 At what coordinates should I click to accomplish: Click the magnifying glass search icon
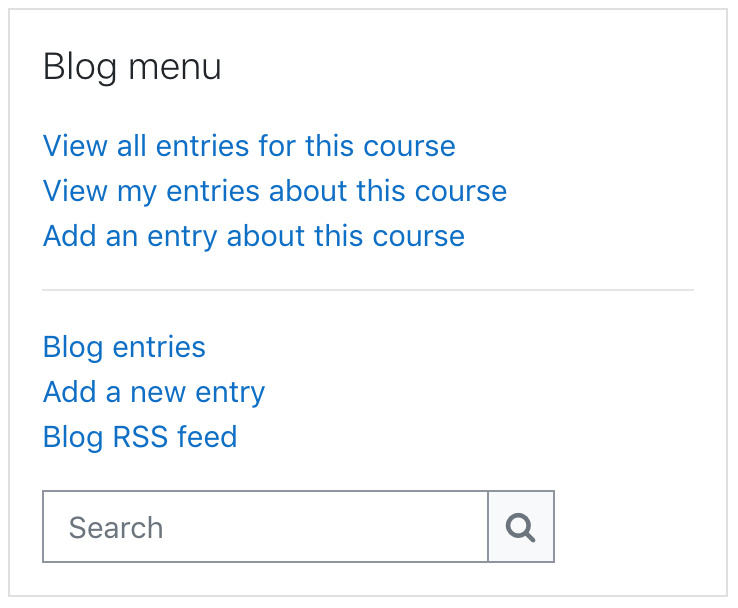point(521,527)
